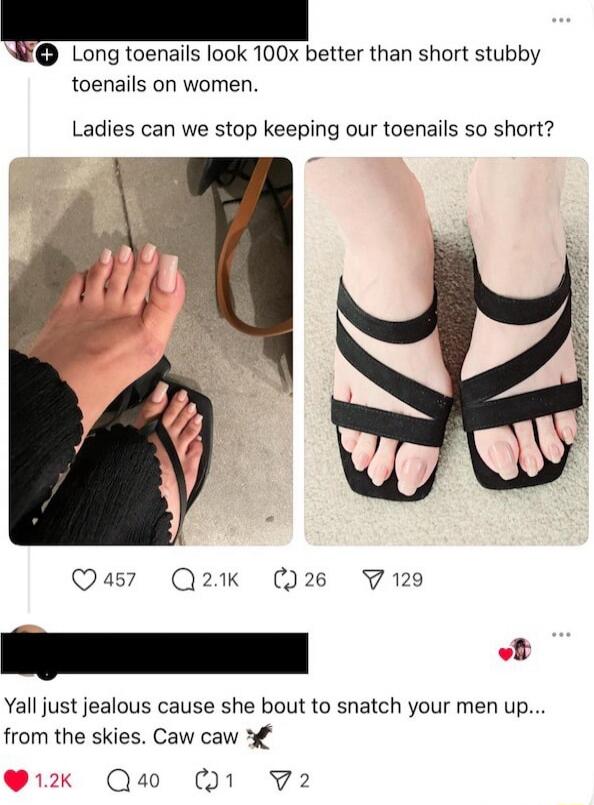View the left photo with long toenails
Screen dimensions: 594x805
coord(151,351)
